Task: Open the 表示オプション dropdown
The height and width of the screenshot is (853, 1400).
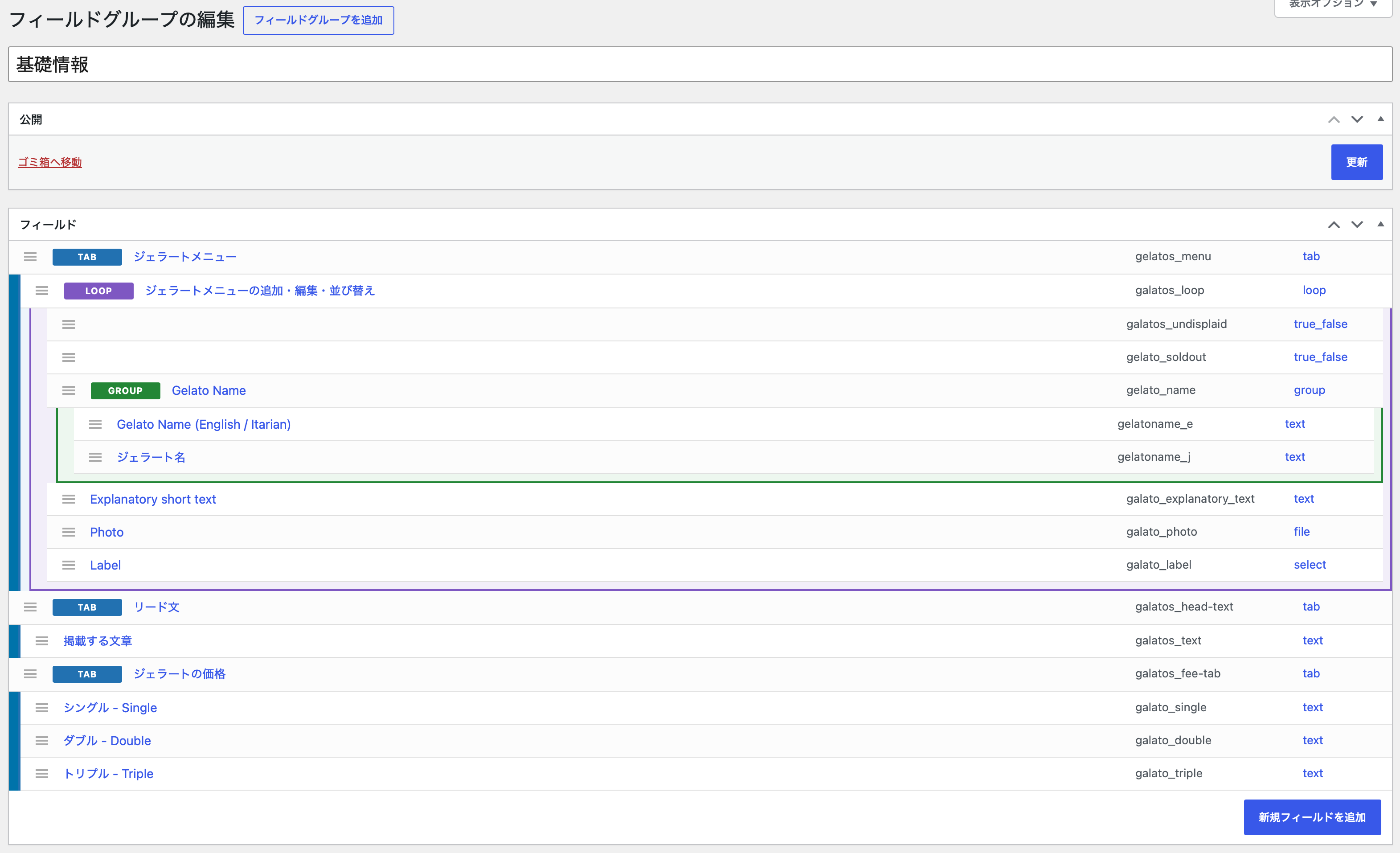Action: pos(1332,6)
